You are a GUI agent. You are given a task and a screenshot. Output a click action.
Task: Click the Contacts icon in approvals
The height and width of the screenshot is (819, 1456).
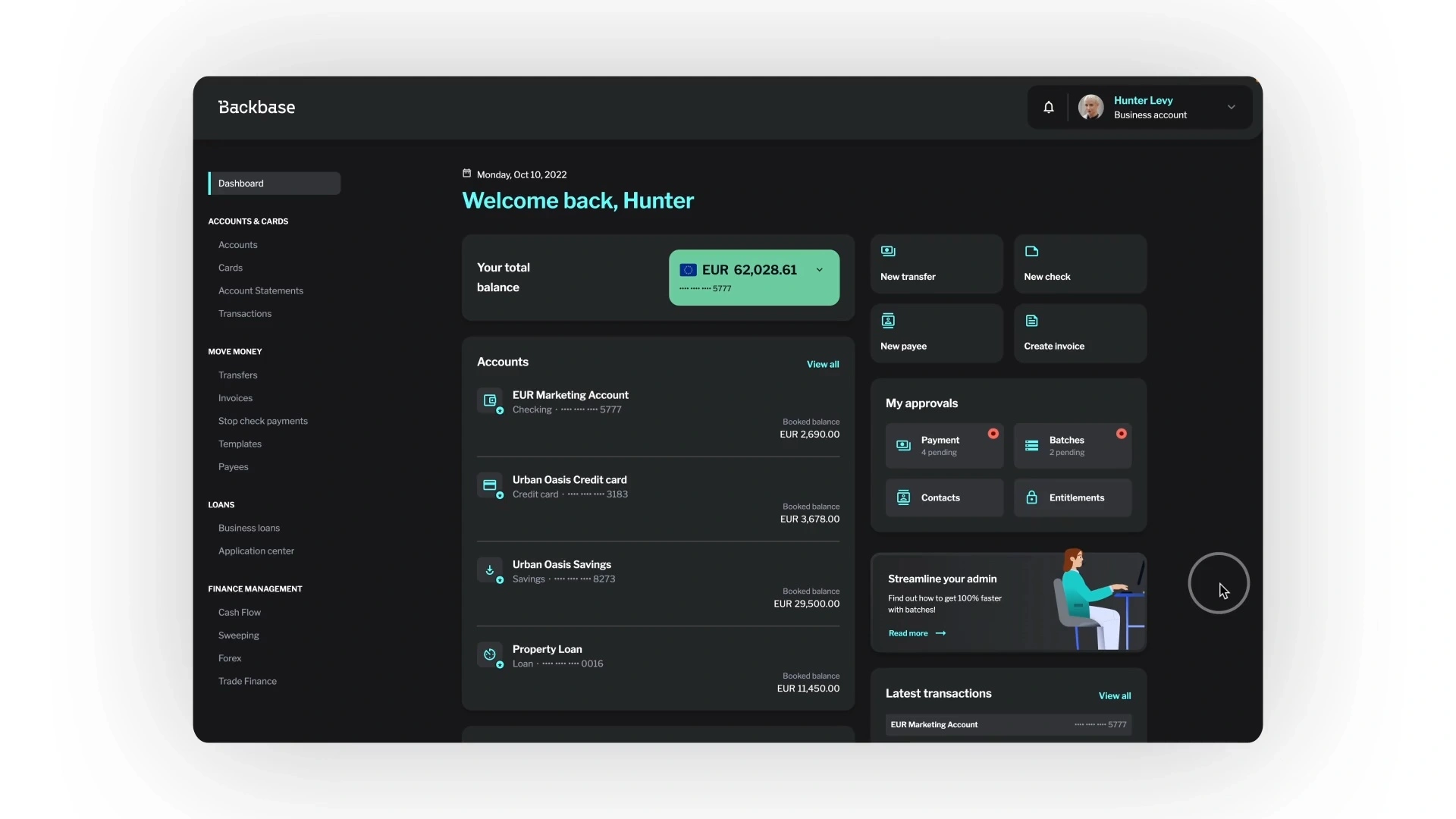tap(903, 497)
